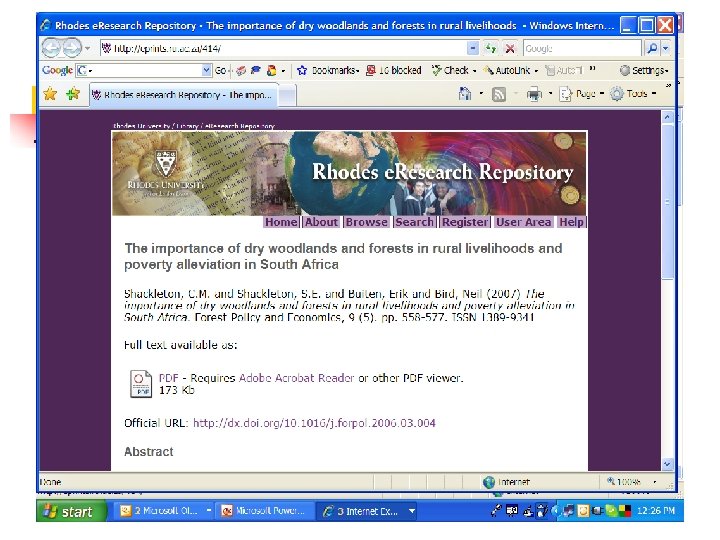The width and height of the screenshot is (720, 540).
Task: Click the Go button on Google toolbar
Action: coord(221,71)
